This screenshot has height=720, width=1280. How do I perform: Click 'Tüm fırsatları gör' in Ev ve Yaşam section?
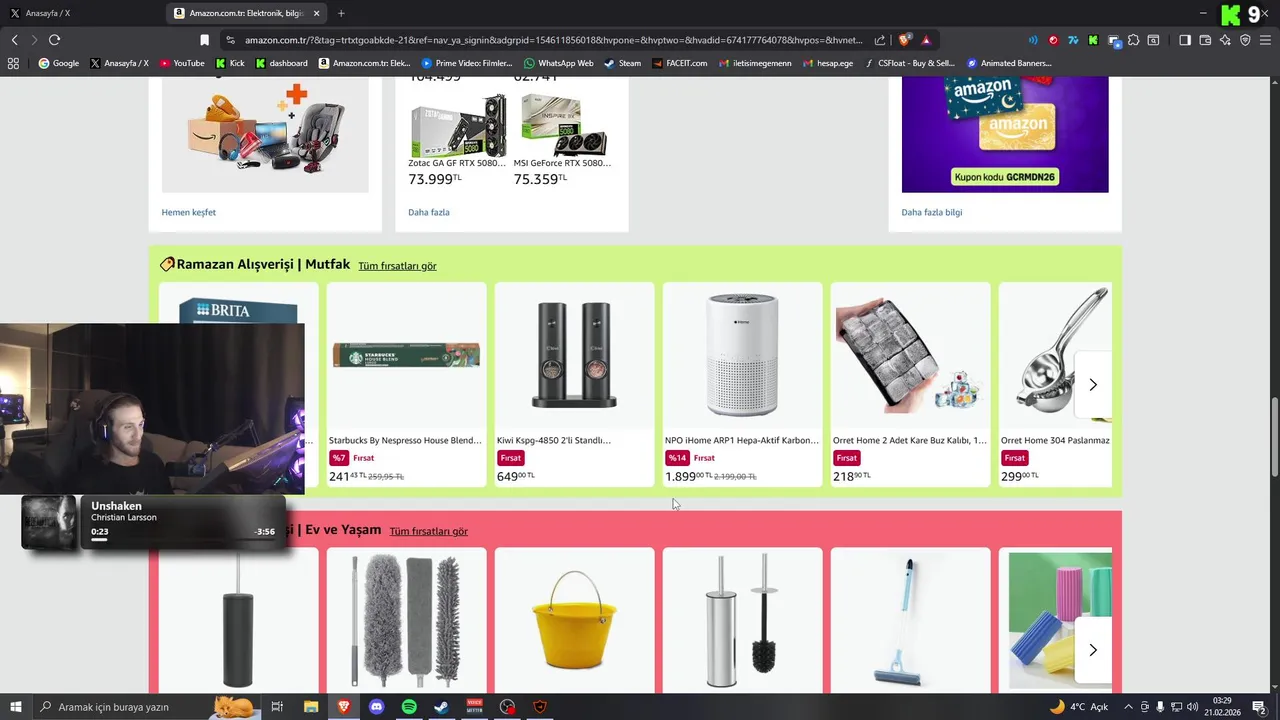click(x=428, y=531)
